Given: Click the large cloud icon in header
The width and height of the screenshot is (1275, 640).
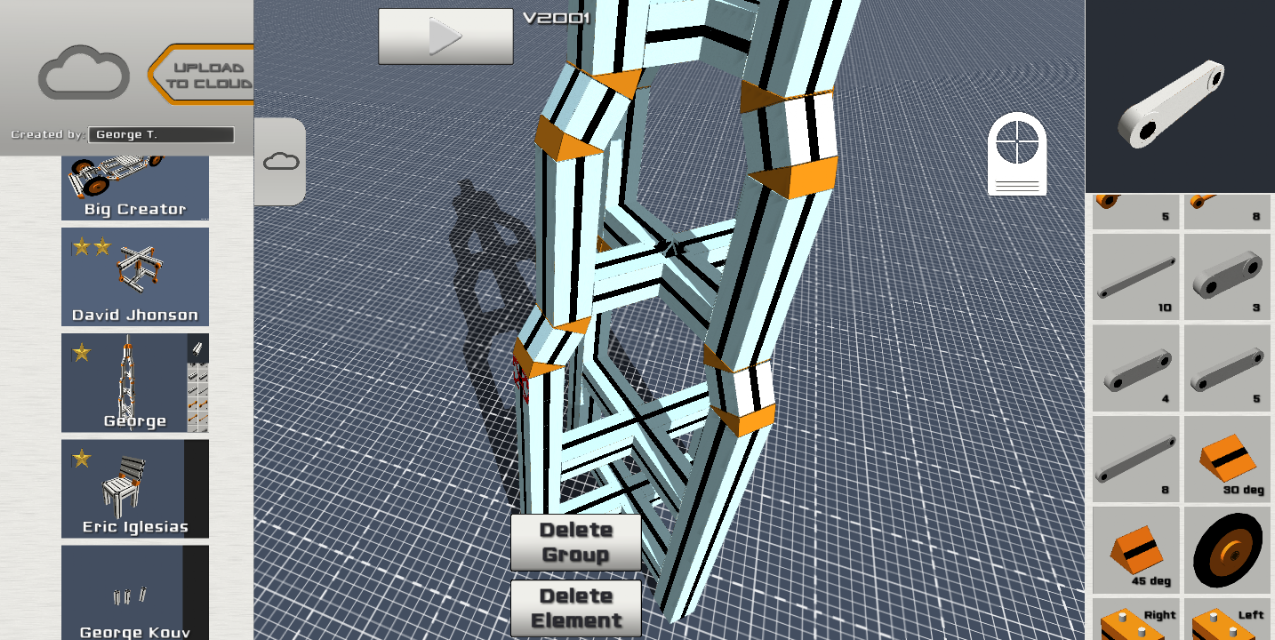Looking at the screenshot, I should pyautogui.click(x=84, y=74).
